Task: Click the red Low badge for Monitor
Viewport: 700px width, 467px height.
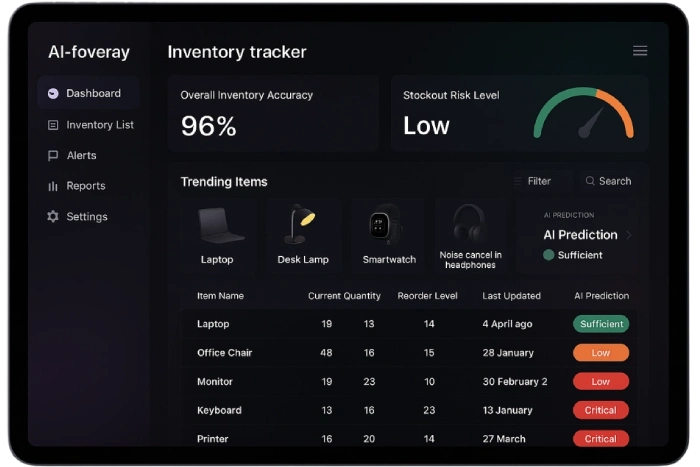Action: point(601,382)
